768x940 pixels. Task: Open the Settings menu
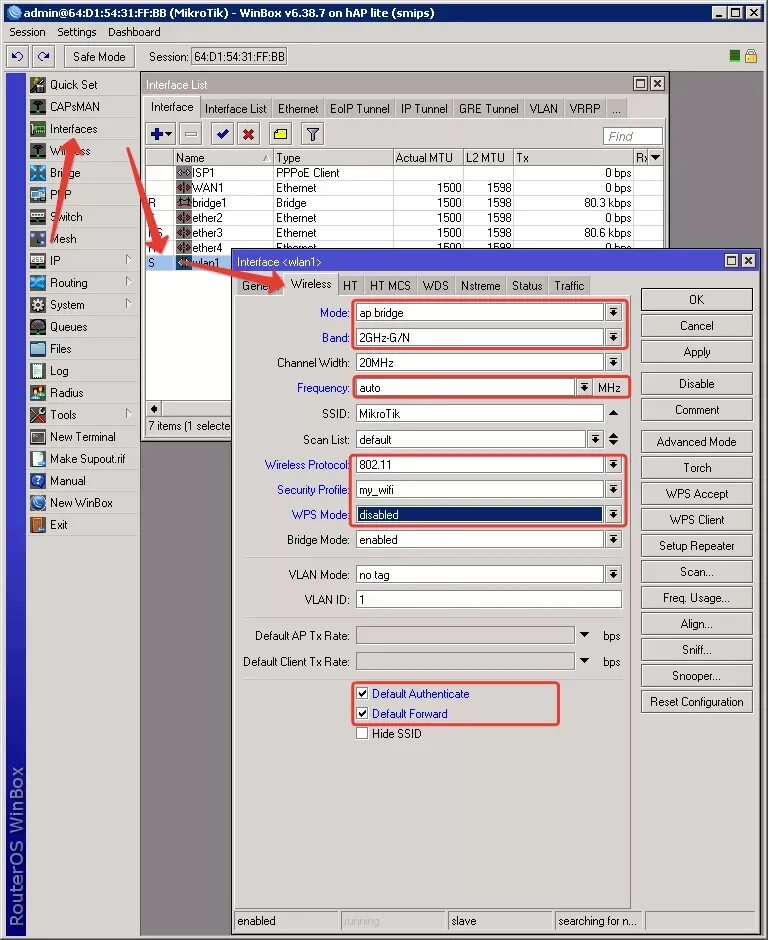(x=77, y=32)
